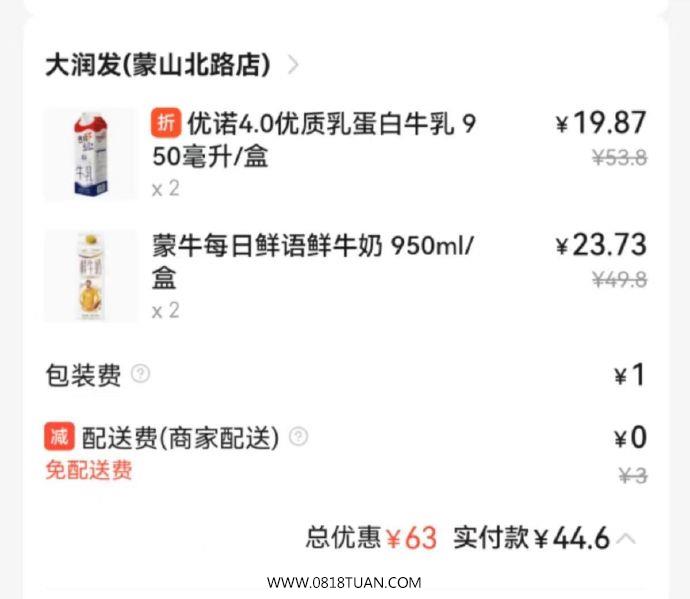Tap the chevron beside the store name

click(x=293, y=65)
